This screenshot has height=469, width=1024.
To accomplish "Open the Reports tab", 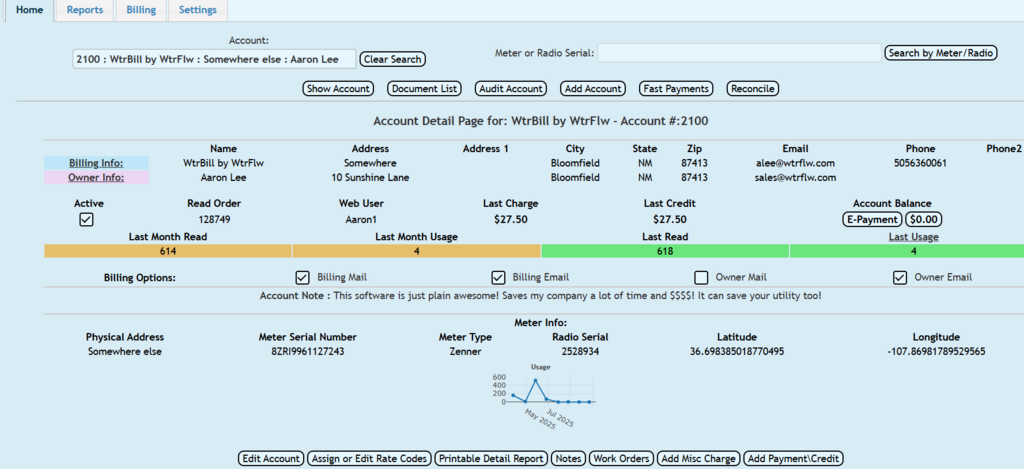I will point(85,10).
